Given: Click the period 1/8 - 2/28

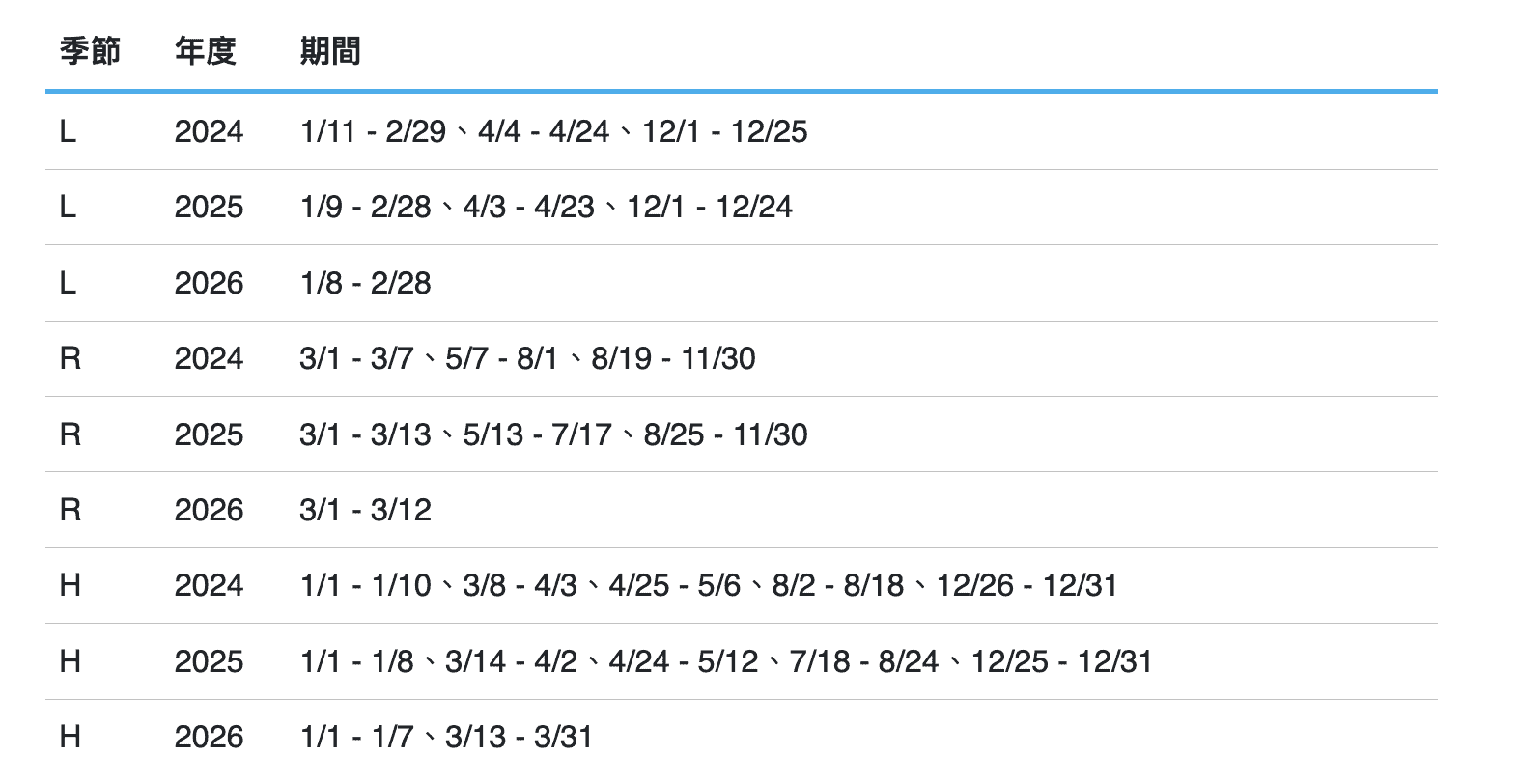Looking at the screenshot, I should (366, 283).
